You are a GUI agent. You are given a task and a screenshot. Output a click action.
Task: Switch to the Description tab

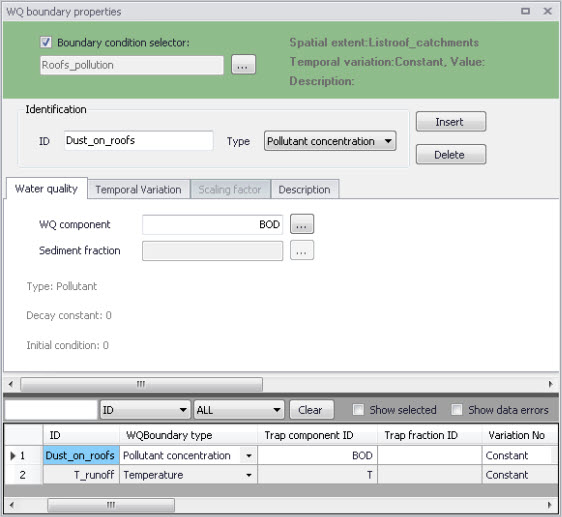pos(305,189)
